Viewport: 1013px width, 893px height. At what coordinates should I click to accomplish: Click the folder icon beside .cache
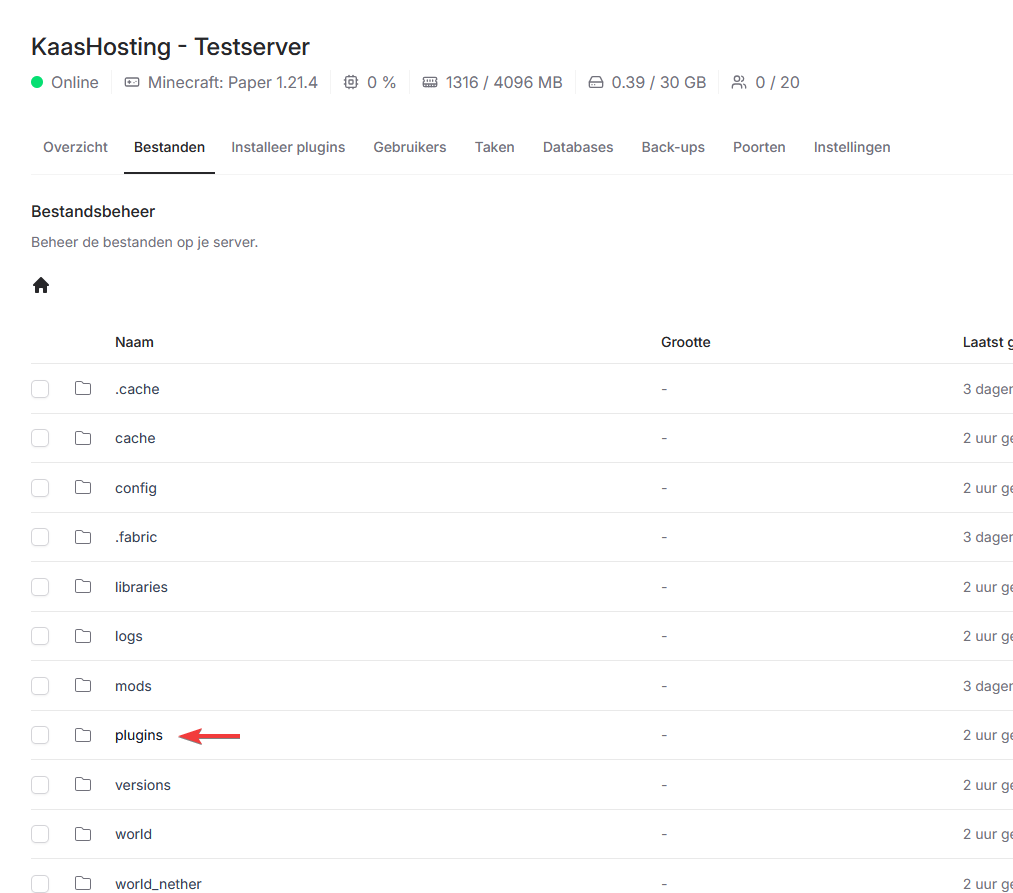(83, 389)
